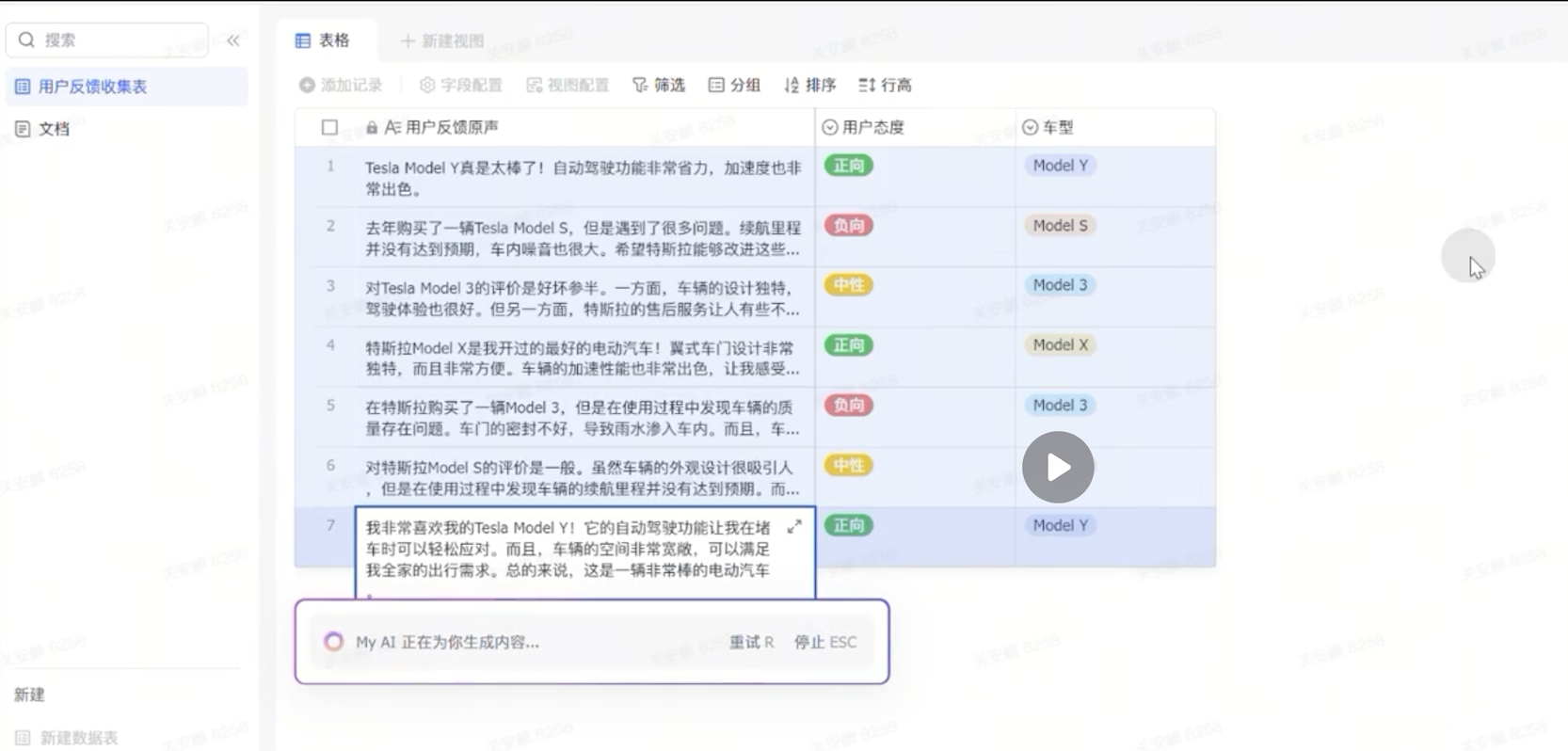
Task: Open the 排序 sort menu
Action: tap(809, 85)
